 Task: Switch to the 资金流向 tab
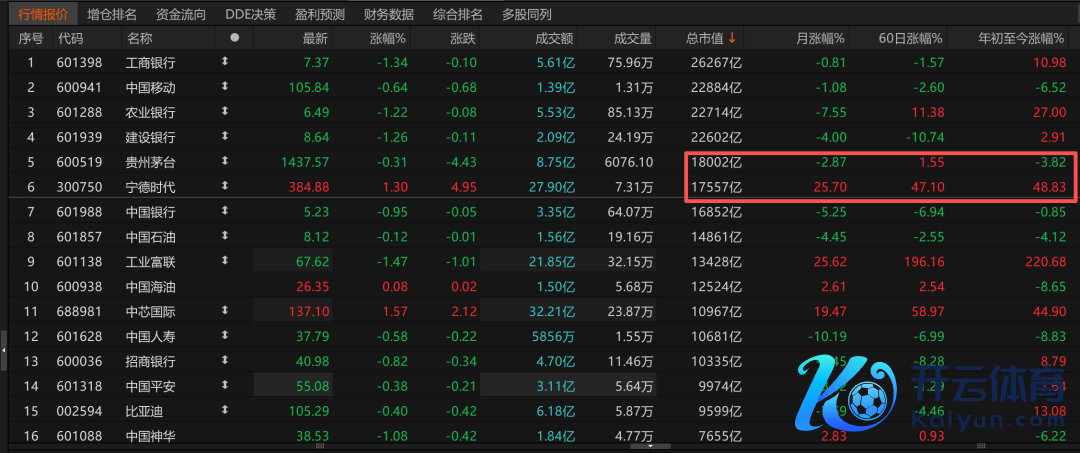pos(181,14)
